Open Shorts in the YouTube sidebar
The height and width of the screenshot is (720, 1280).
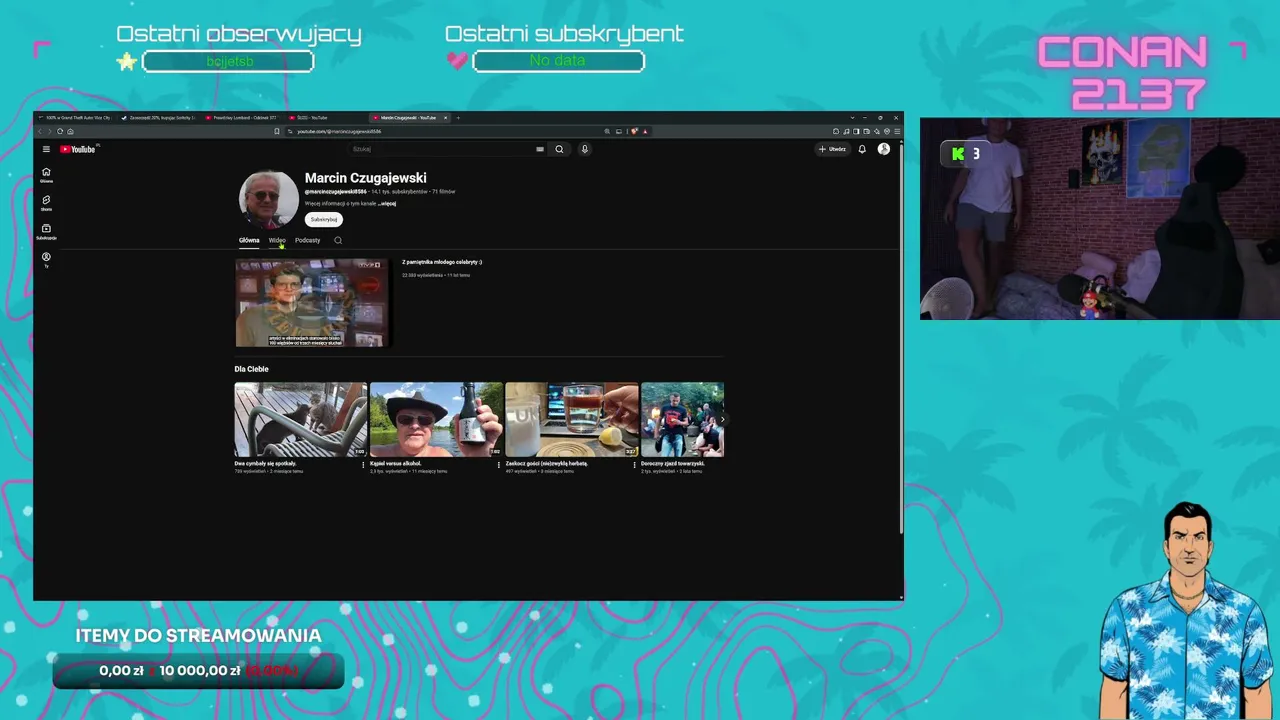[46, 203]
